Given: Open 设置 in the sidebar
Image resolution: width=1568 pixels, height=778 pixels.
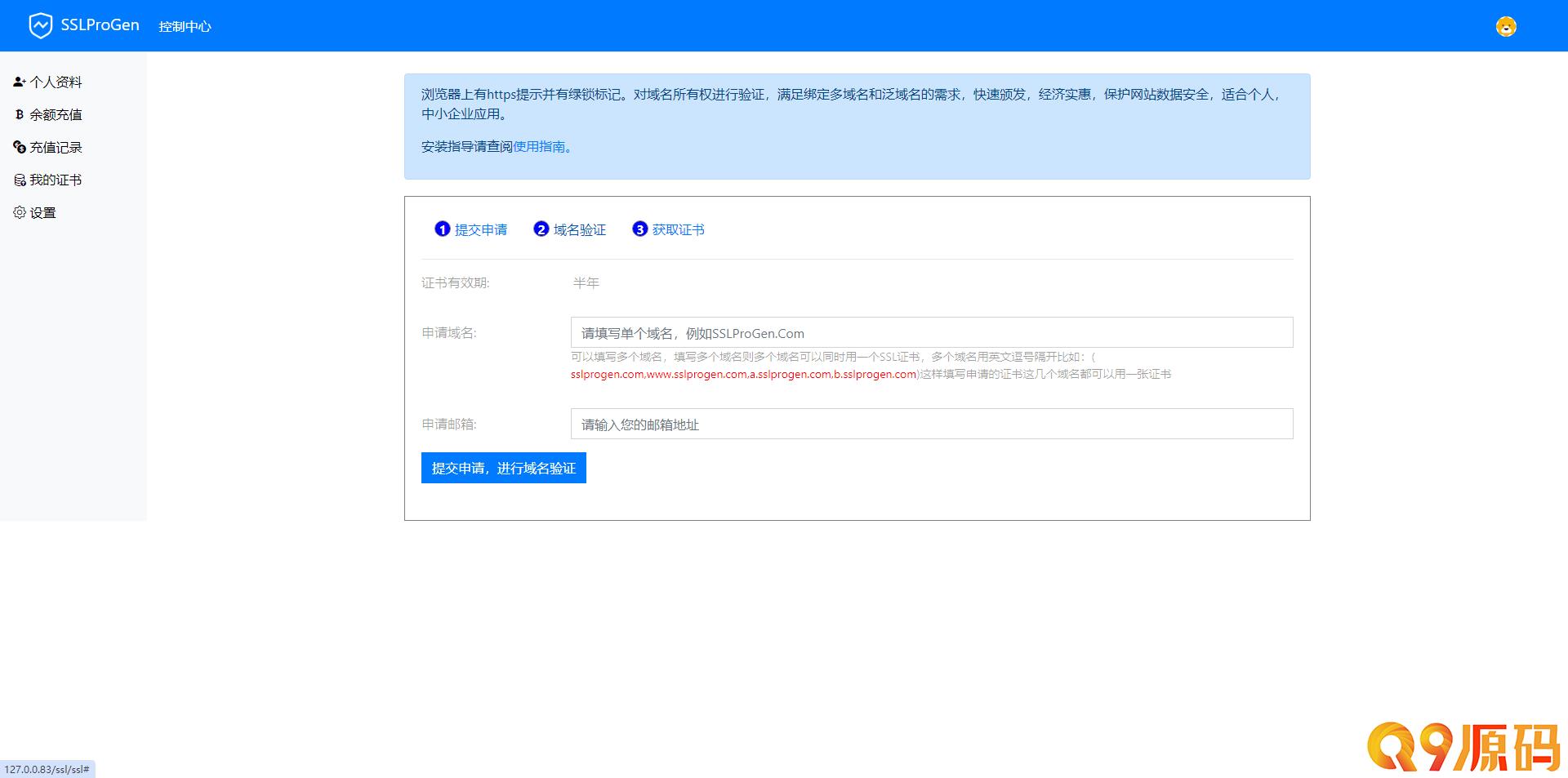Looking at the screenshot, I should click(42, 212).
